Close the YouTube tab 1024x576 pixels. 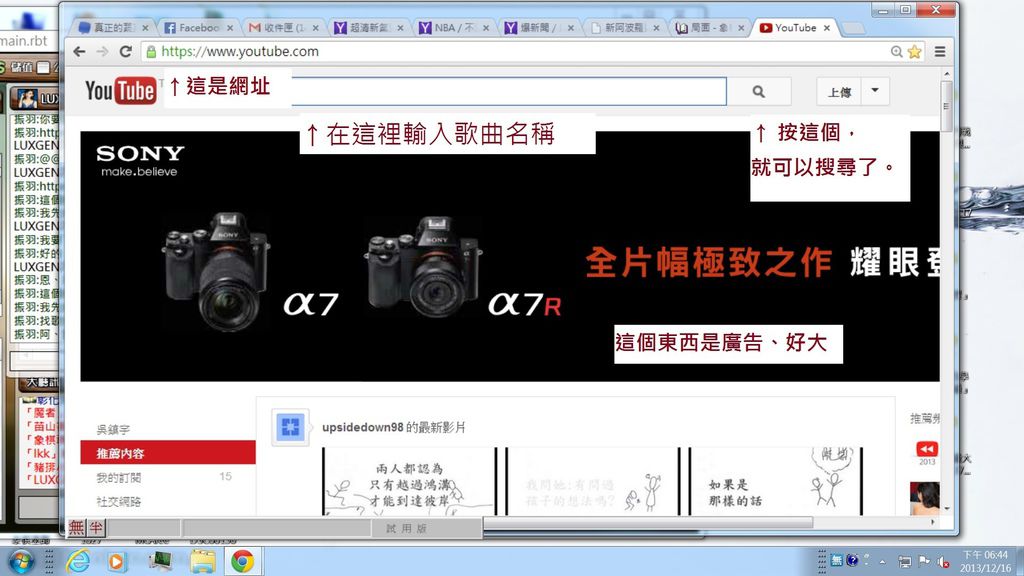(827, 28)
